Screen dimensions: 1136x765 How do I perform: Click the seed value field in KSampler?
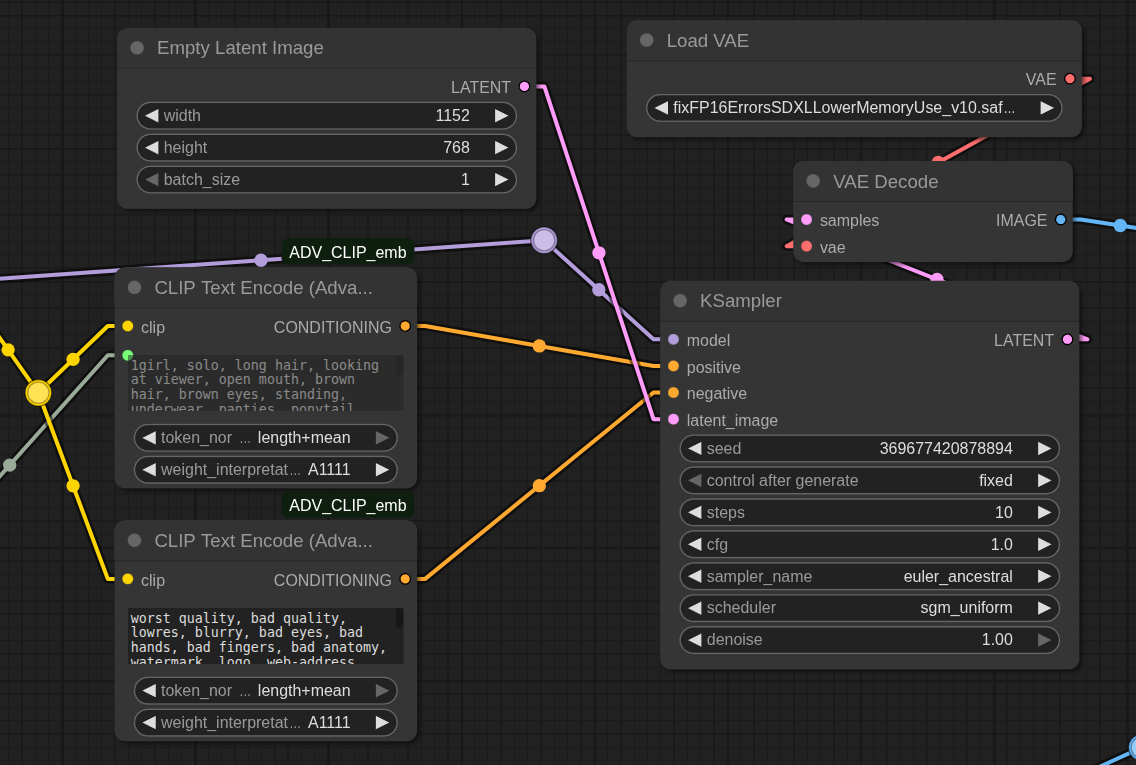(x=868, y=448)
